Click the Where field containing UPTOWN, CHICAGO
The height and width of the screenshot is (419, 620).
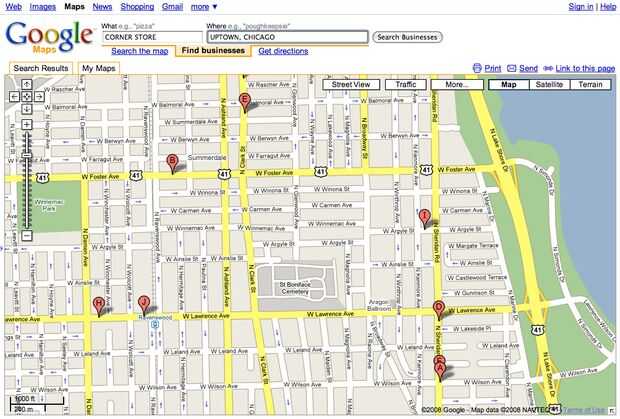pos(288,37)
